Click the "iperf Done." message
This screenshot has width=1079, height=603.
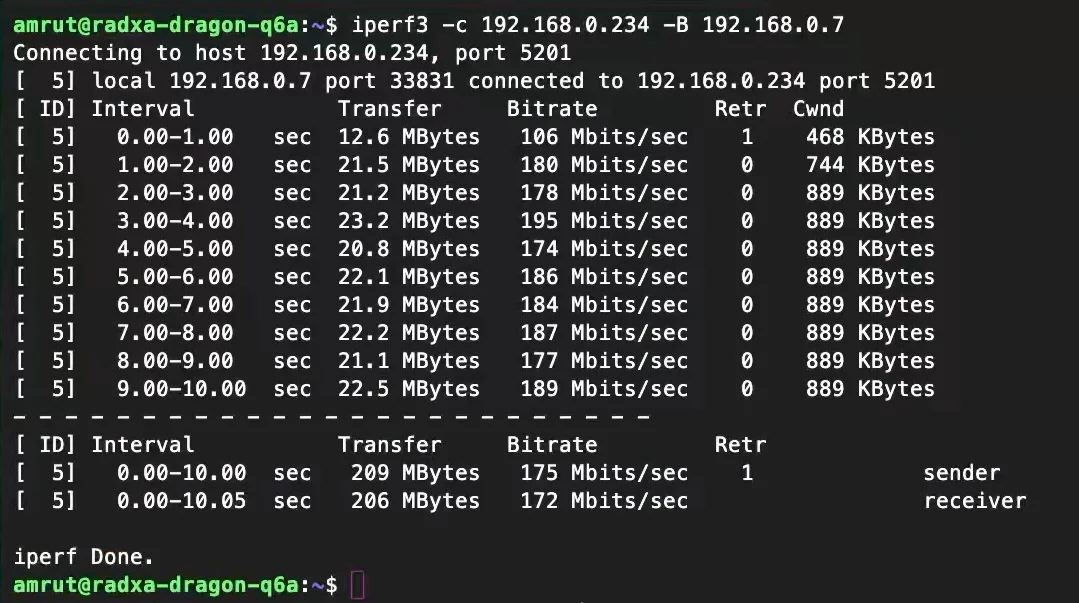coord(84,557)
